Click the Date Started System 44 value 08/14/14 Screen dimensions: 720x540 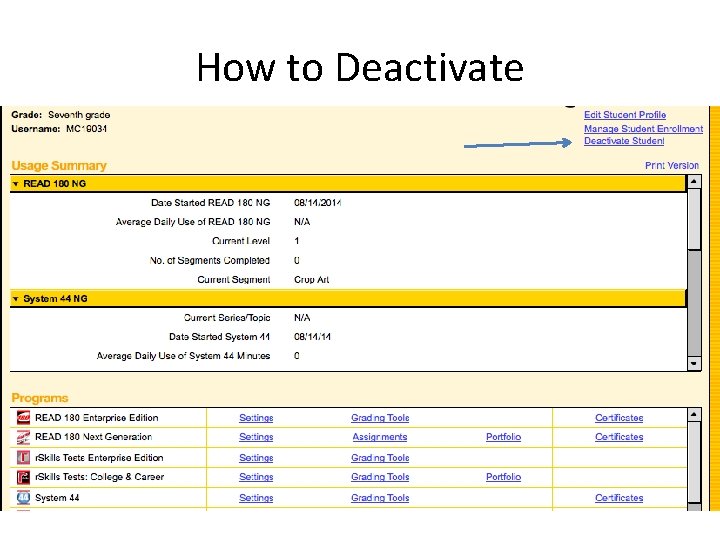click(x=312, y=337)
